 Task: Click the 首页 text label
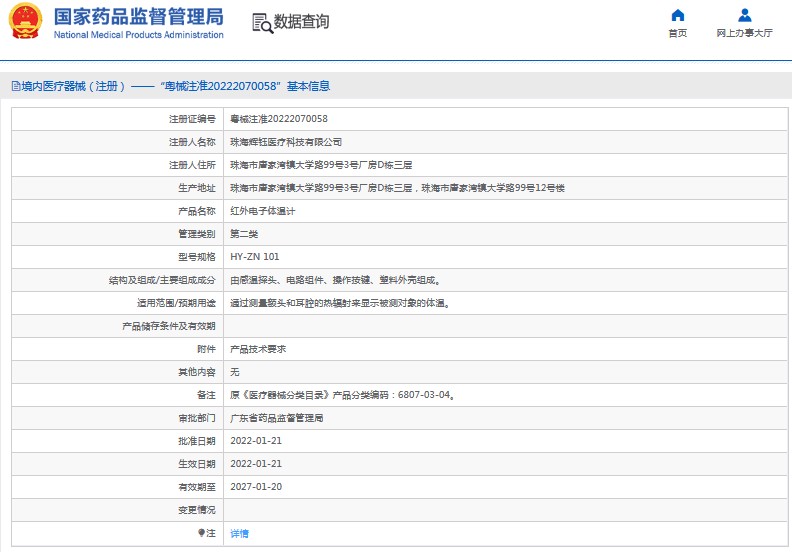(x=677, y=33)
